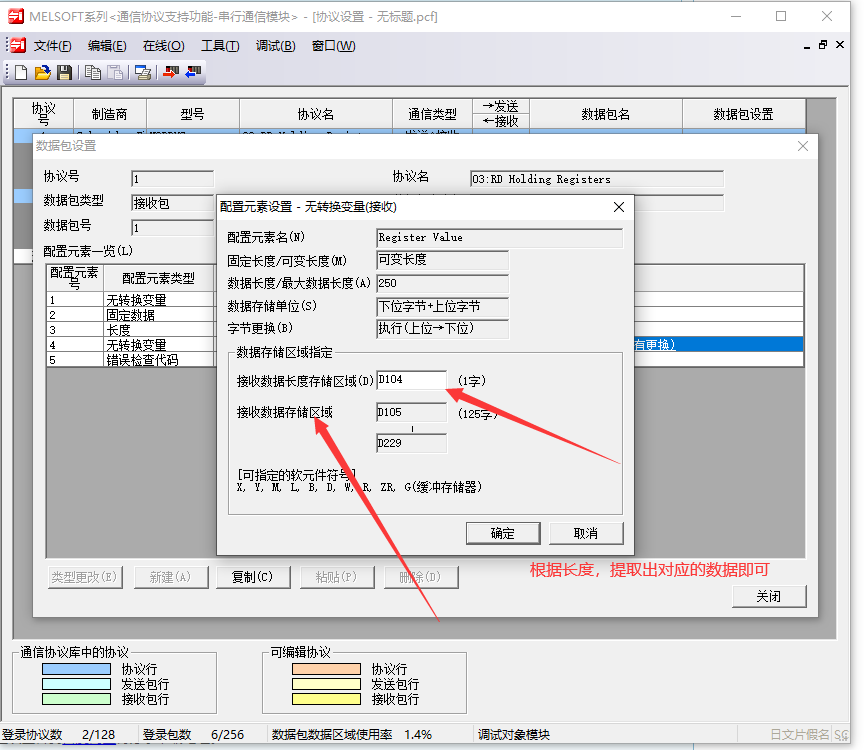
Task: Click the 确定 button in the dialog
Action: (502, 533)
